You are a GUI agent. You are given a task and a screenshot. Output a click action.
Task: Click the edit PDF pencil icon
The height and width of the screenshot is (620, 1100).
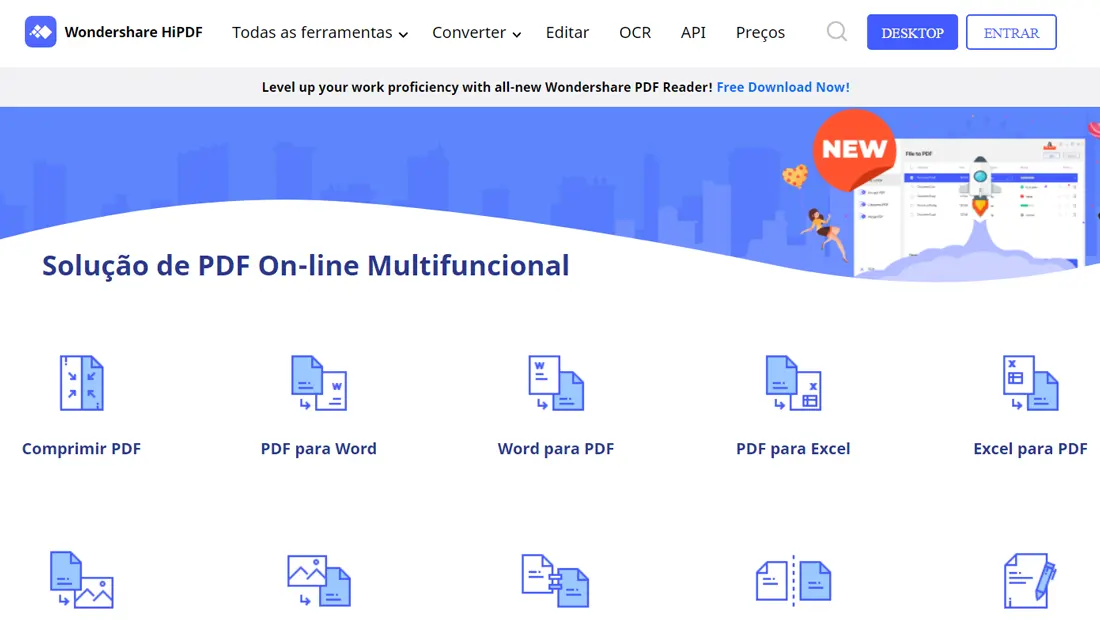1030,581
